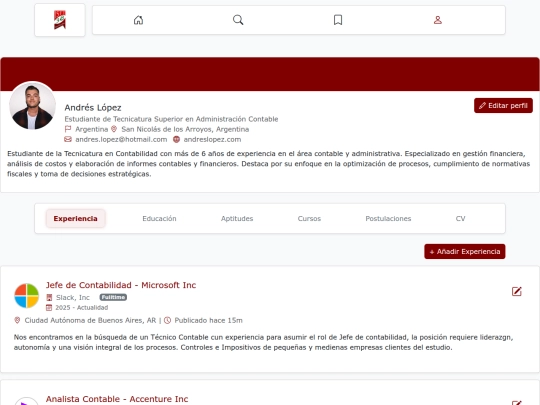Viewport: 540px width, 405px height.
Task: Click the flag icon beside Argentina
Action: click(x=68, y=129)
